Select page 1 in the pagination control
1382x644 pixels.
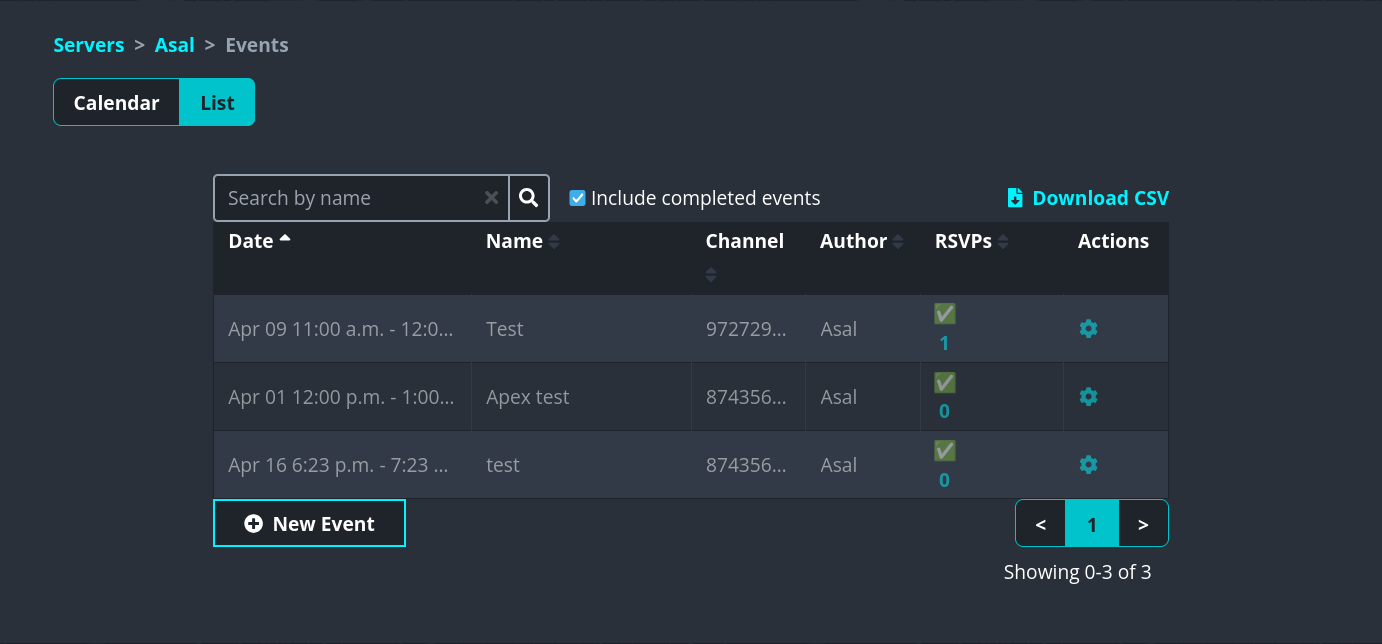(1092, 523)
